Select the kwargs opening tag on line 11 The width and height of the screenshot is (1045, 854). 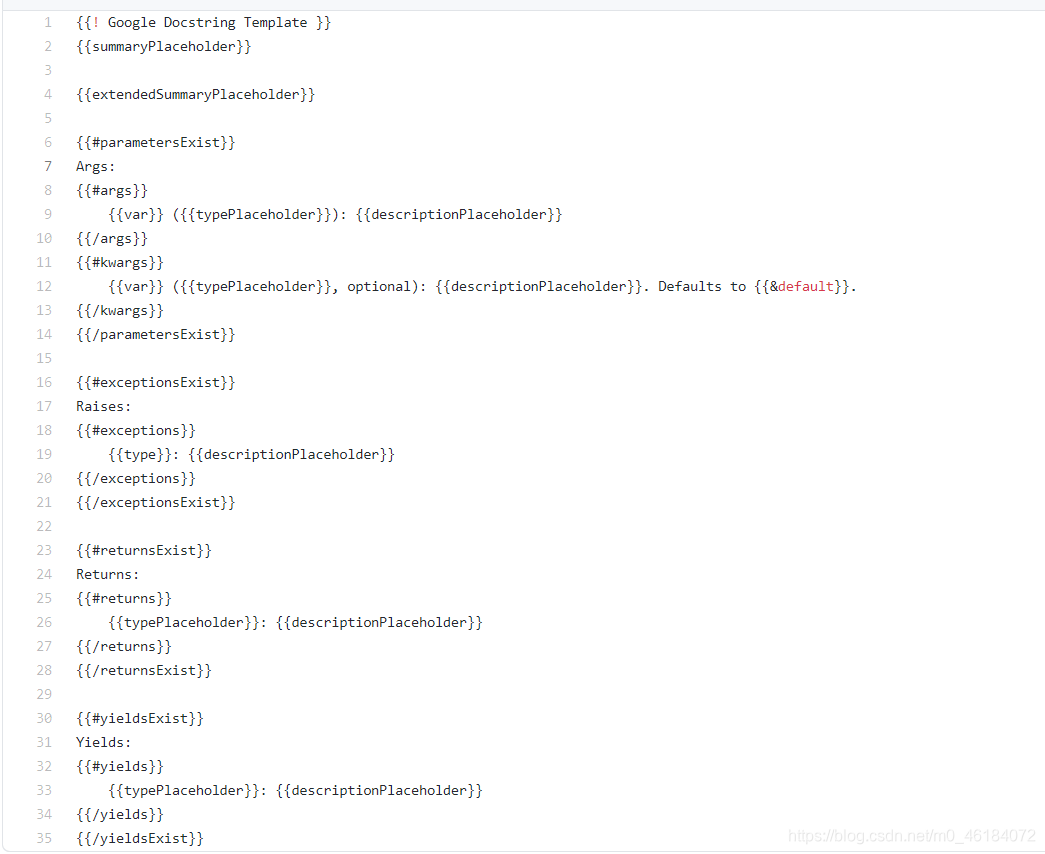(x=119, y=262)
